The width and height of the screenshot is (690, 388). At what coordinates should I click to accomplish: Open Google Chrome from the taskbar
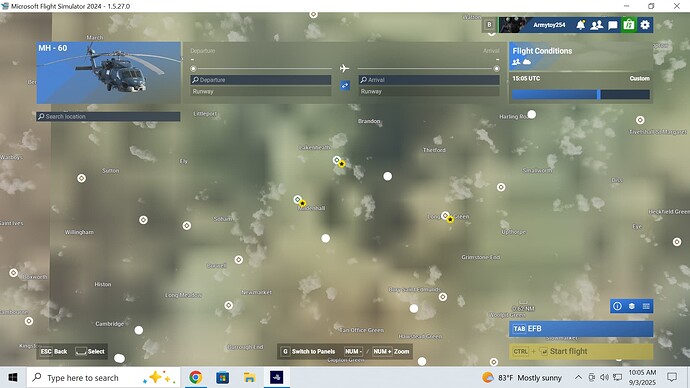[x=196, y=377]
